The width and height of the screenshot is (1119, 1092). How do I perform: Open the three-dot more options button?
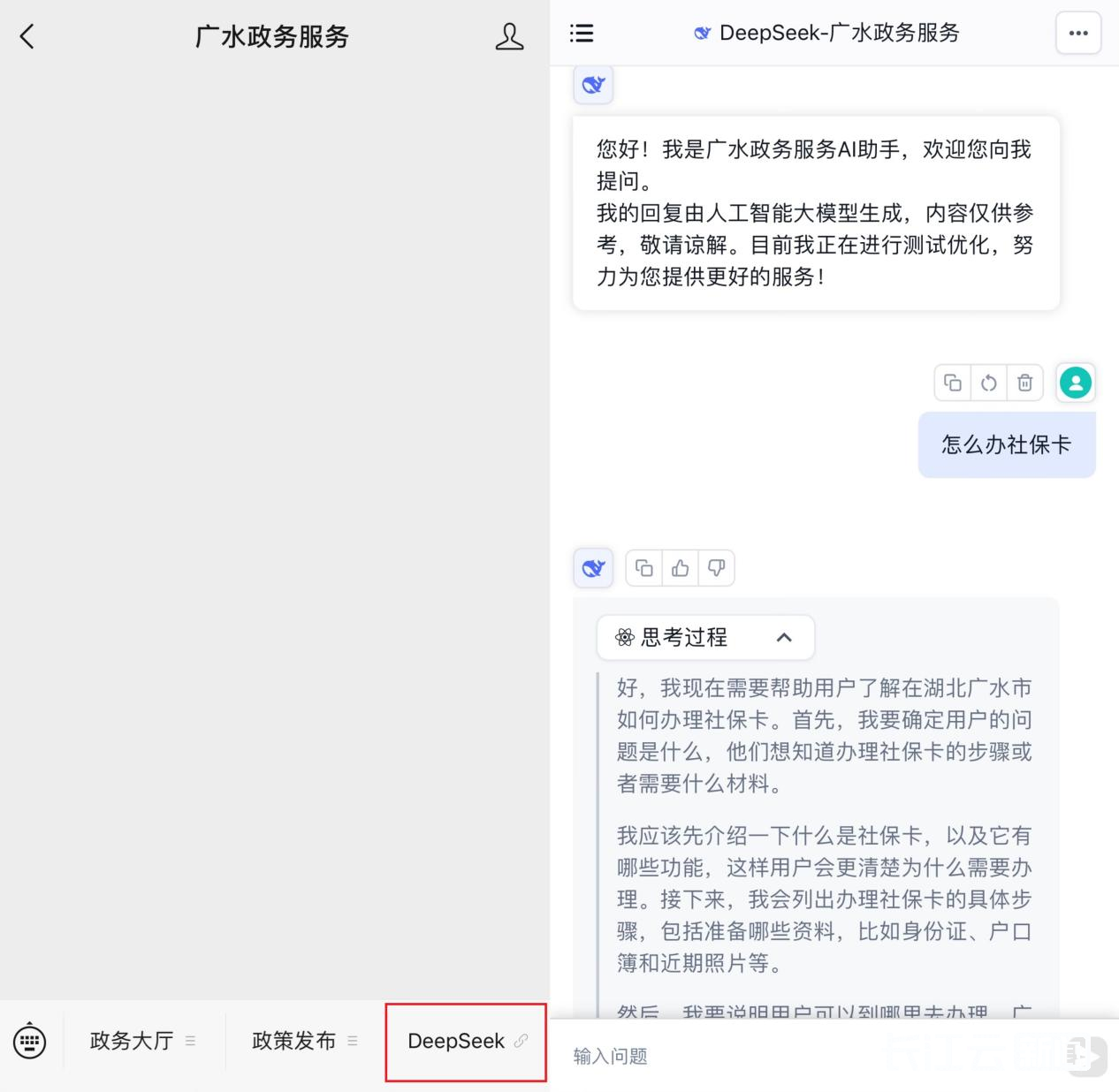point(1078,34)
